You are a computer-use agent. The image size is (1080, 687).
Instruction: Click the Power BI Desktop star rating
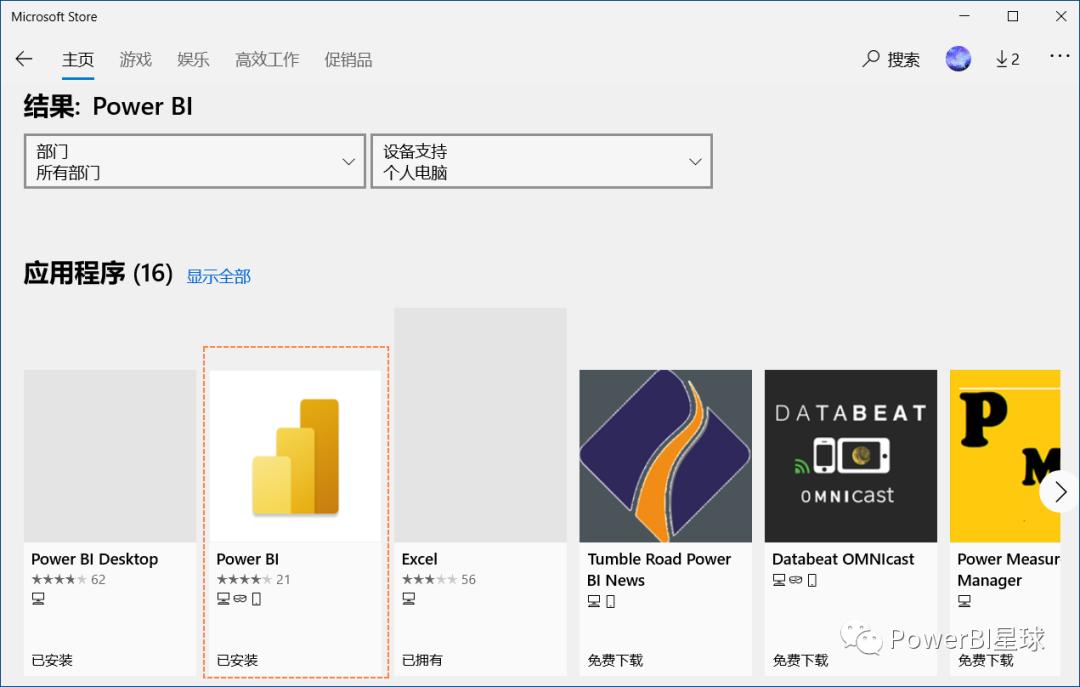tap(60, 578)
